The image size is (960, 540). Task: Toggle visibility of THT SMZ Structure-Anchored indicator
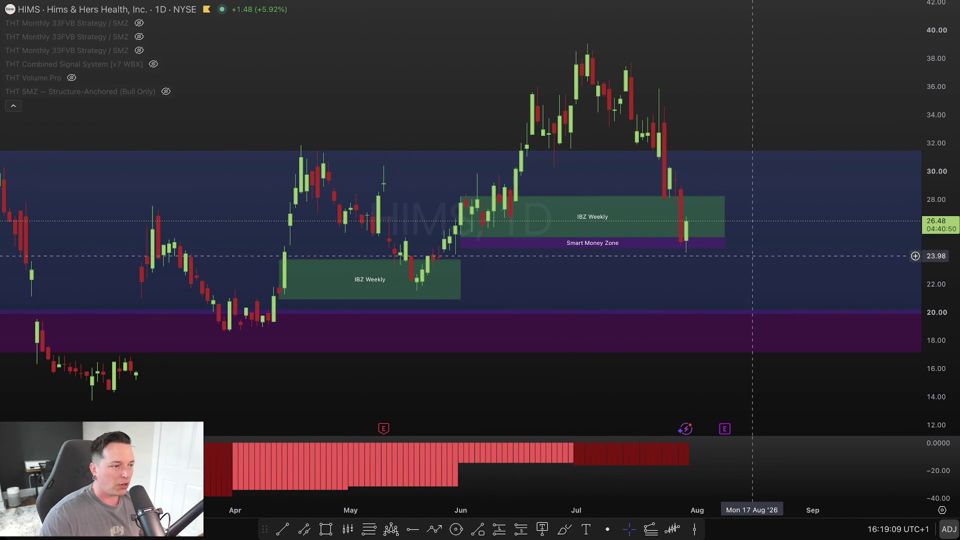pos(166,91)
